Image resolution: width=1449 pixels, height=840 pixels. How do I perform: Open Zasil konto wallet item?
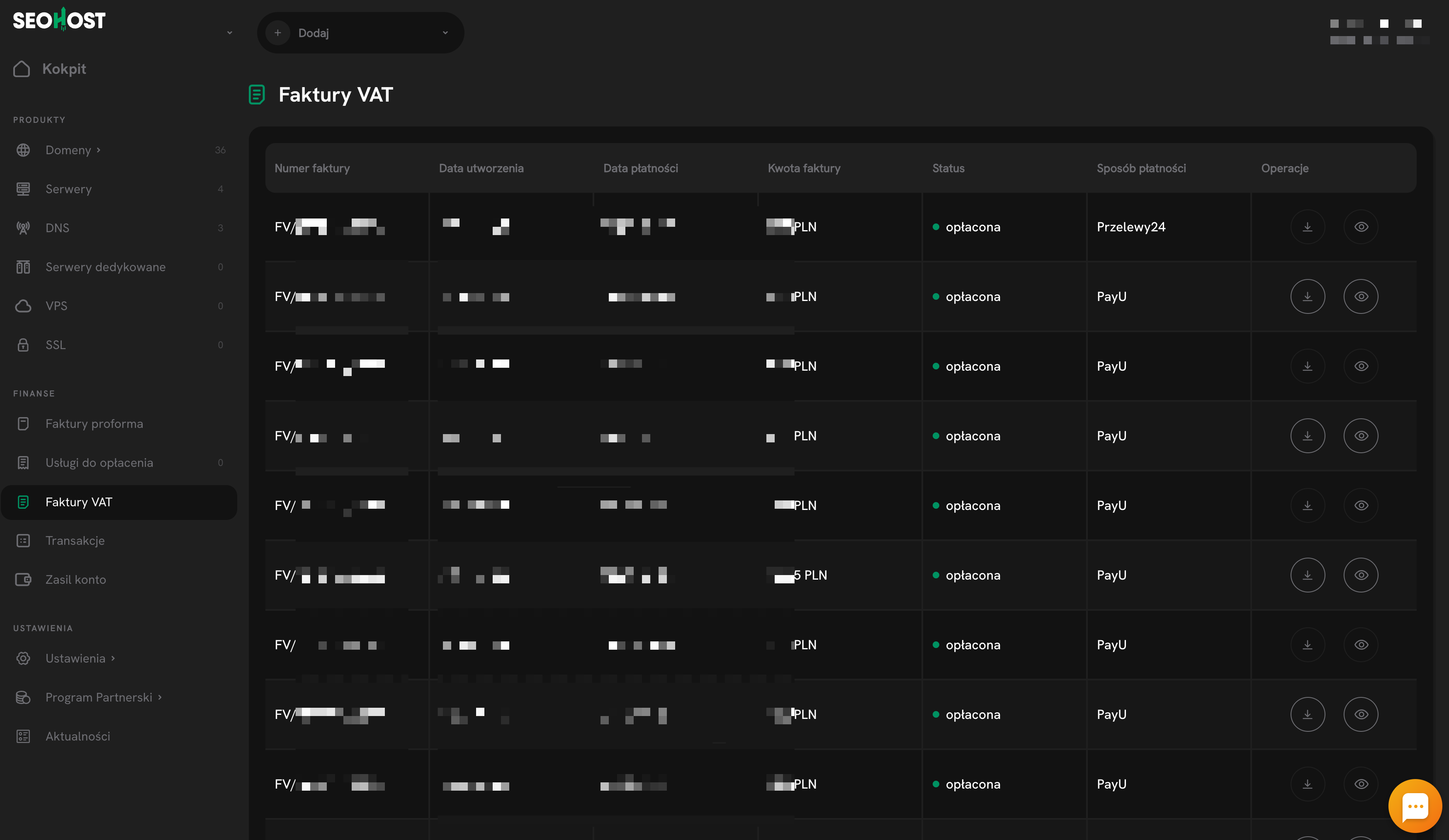(x=75, y=580)
